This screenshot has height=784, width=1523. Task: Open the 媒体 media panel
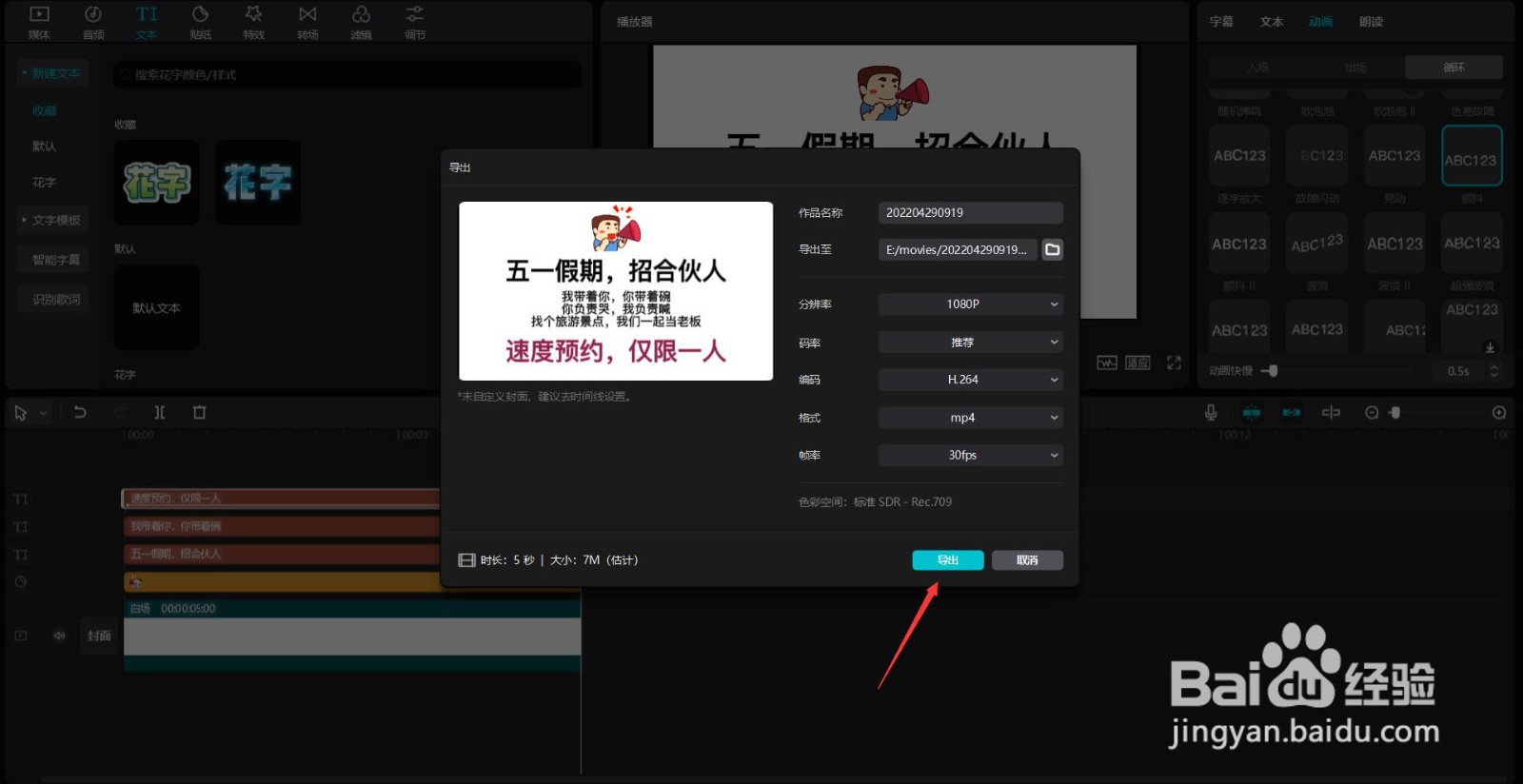pos(39,22)
